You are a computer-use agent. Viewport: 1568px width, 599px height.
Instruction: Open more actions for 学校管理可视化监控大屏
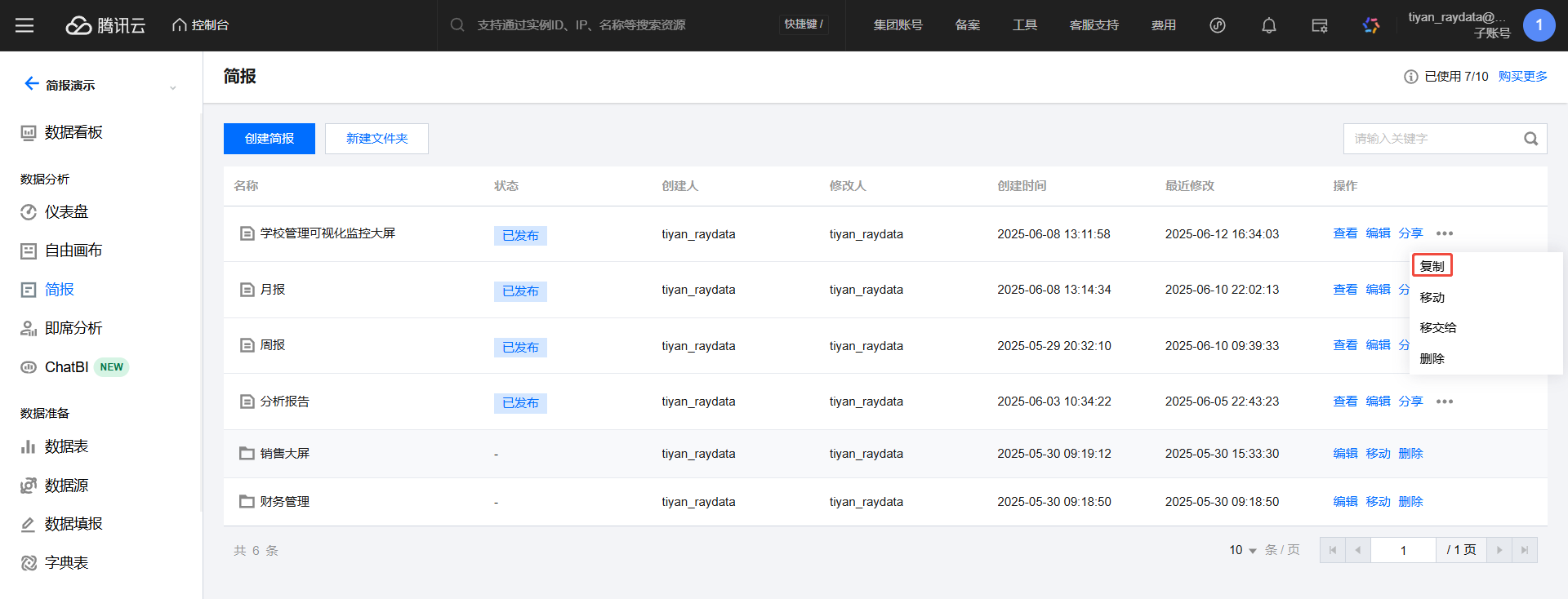1444,233
